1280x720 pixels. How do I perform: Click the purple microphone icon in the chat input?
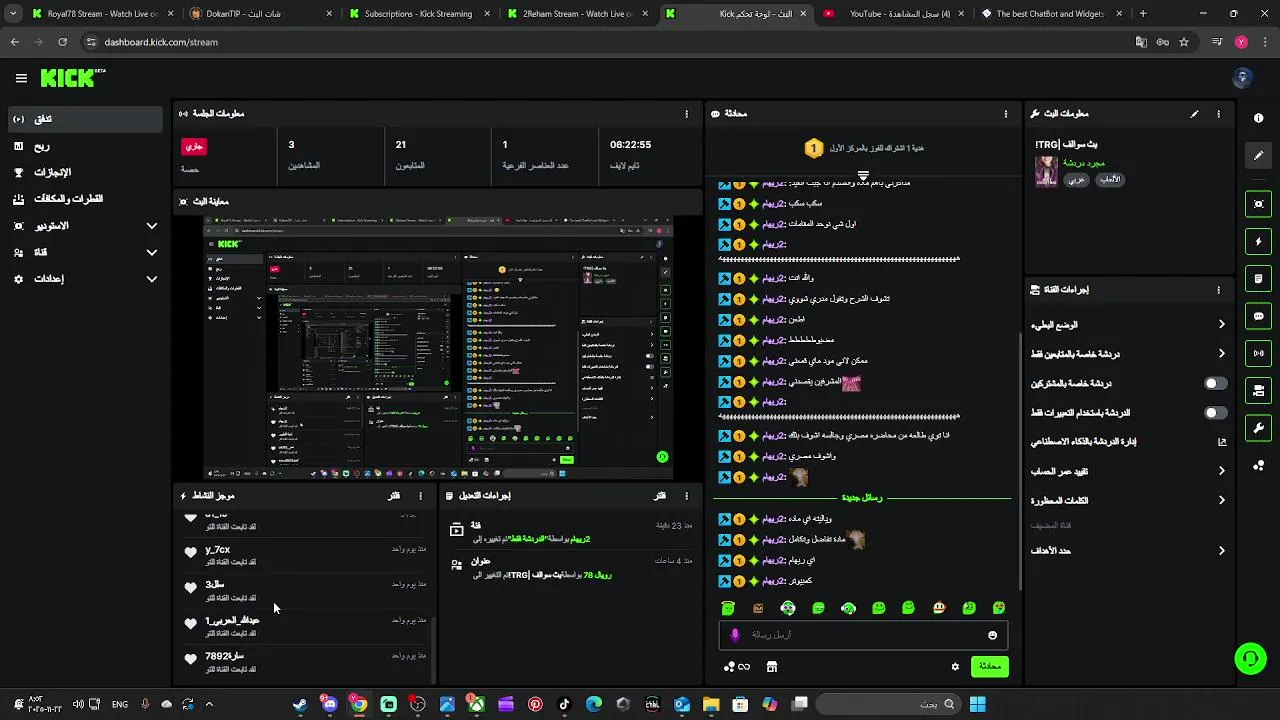pos(735,635)
